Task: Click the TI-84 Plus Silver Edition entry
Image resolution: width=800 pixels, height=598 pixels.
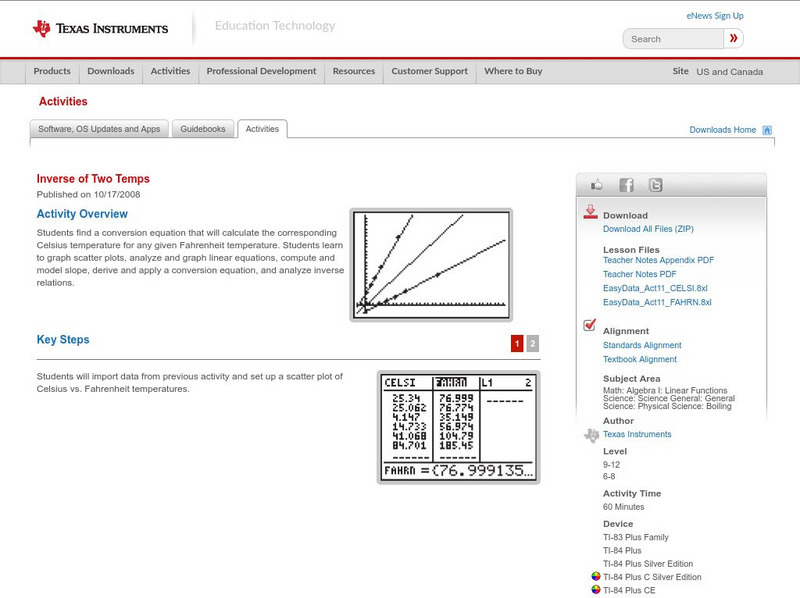Action: (648, 564)
